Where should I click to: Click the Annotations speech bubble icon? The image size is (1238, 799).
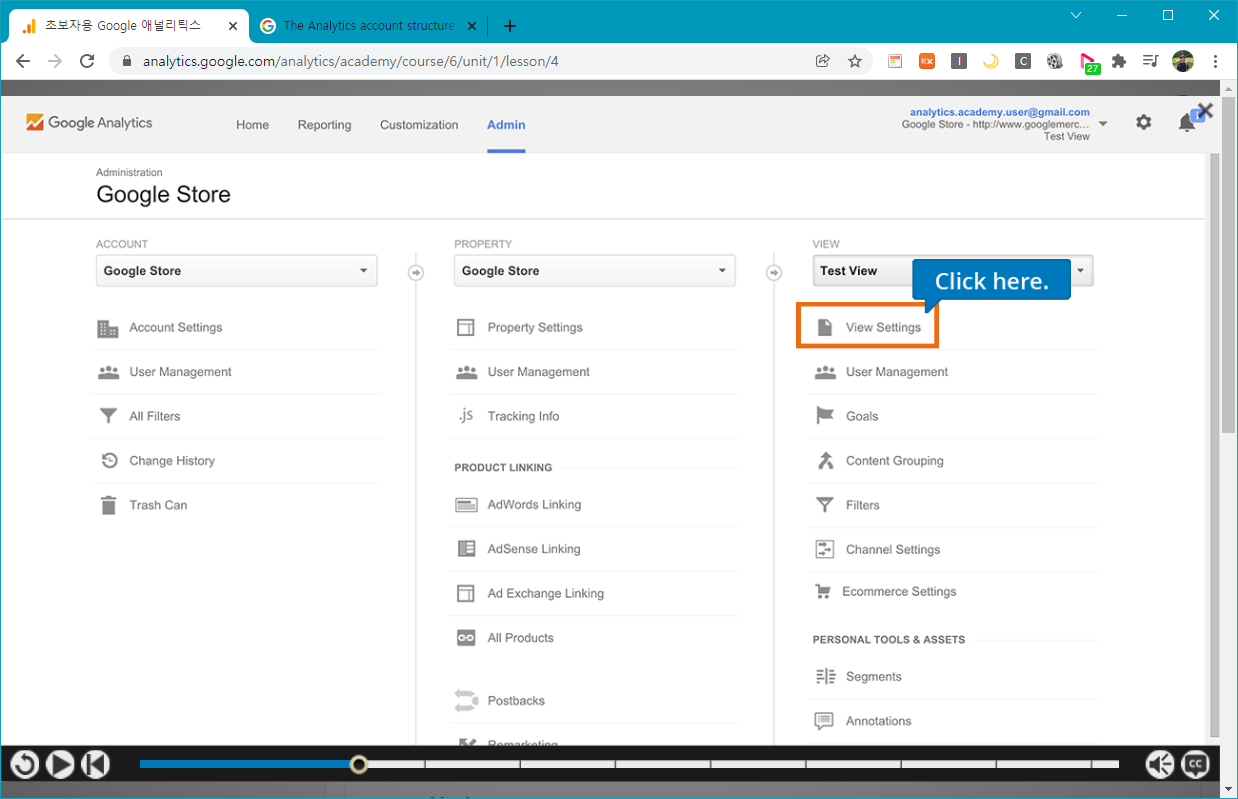pyautogui.click(x=825, y=721)
